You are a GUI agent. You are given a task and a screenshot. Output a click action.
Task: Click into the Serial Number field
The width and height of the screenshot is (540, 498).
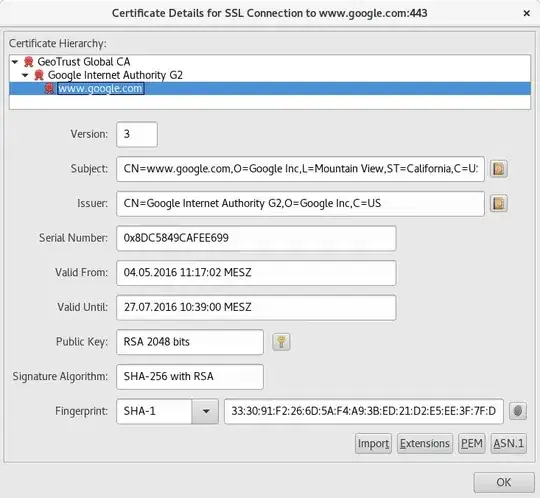256,238
